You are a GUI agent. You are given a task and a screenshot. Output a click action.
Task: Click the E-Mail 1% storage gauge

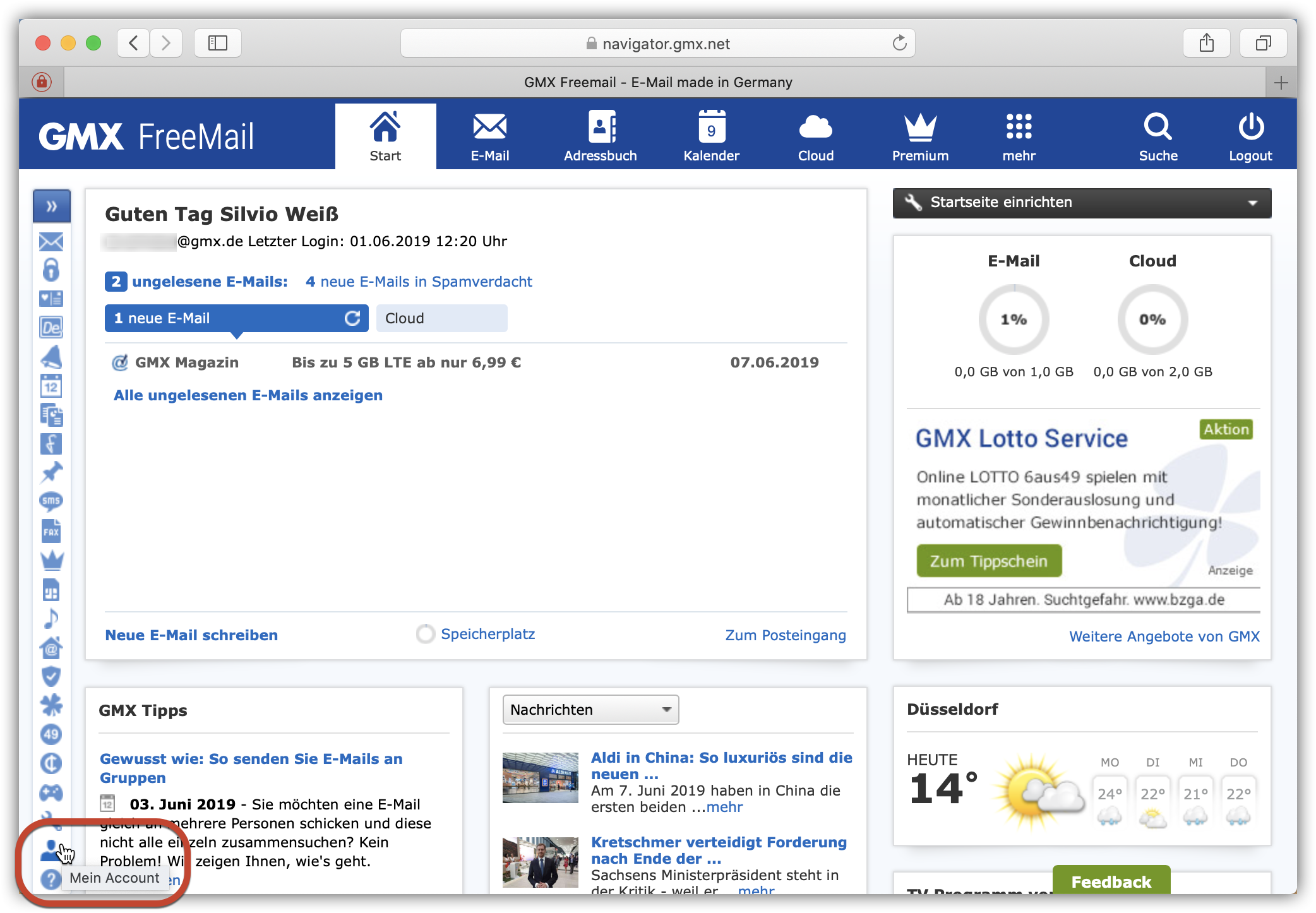coord(1014,319)
